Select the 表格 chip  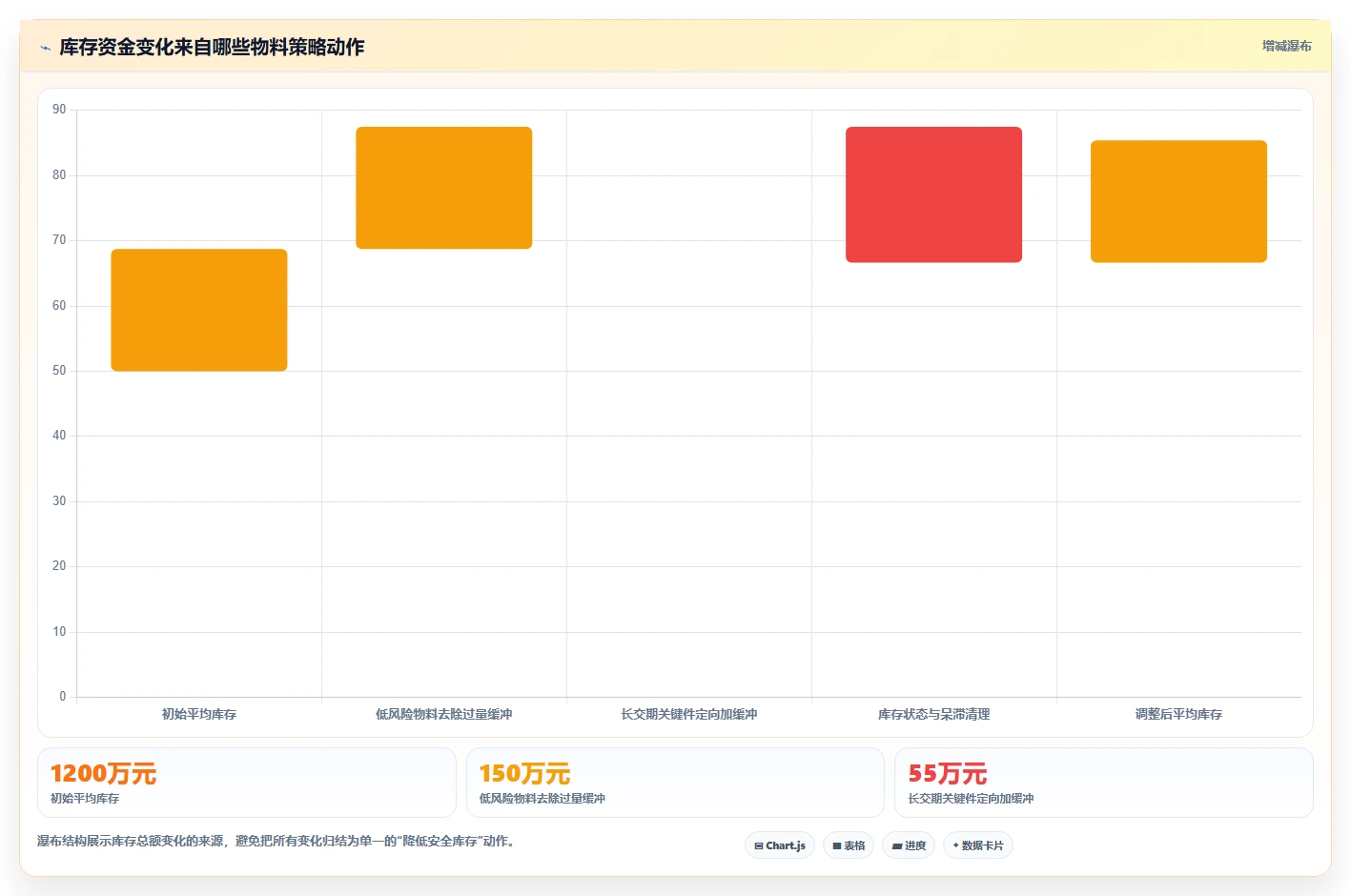click(849, 845)
